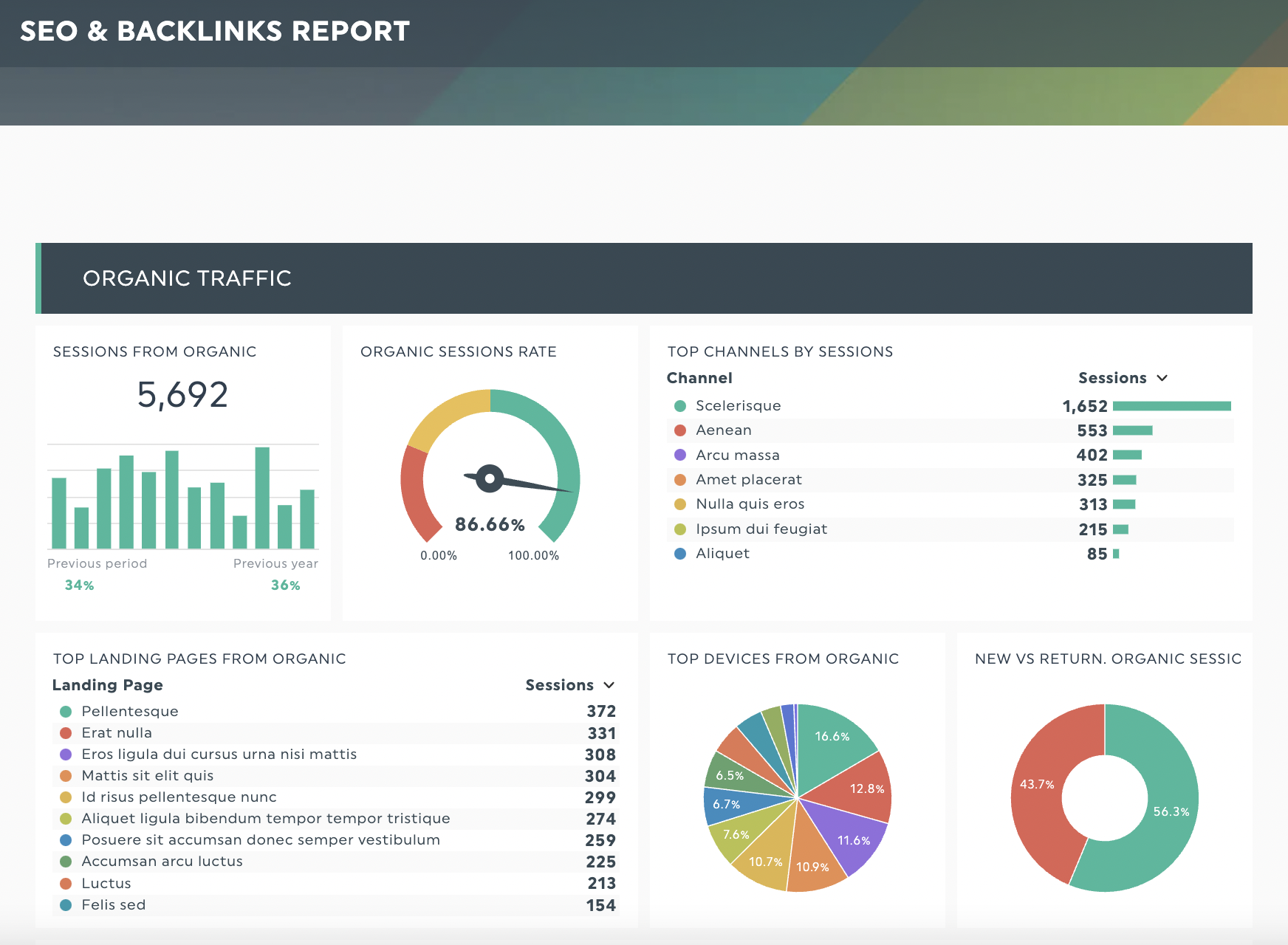Viewport: 1288px width, 945px height.
Task: Click the Amet placerat orange dot
Action: (x=680, y=480)
